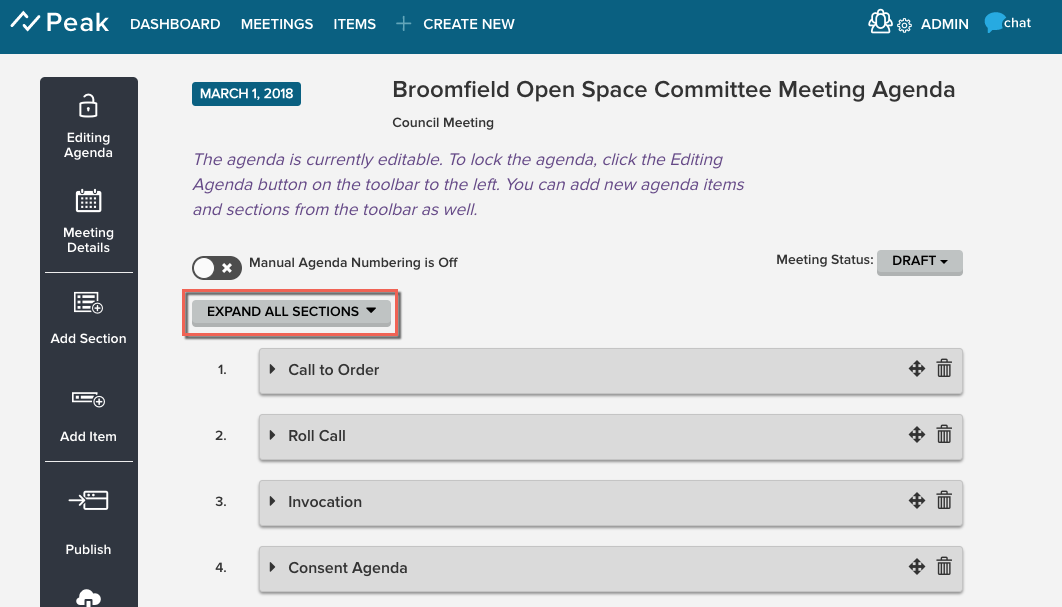
Task: Open the Draft meeting status dropdown
Action: coord(919,261)
